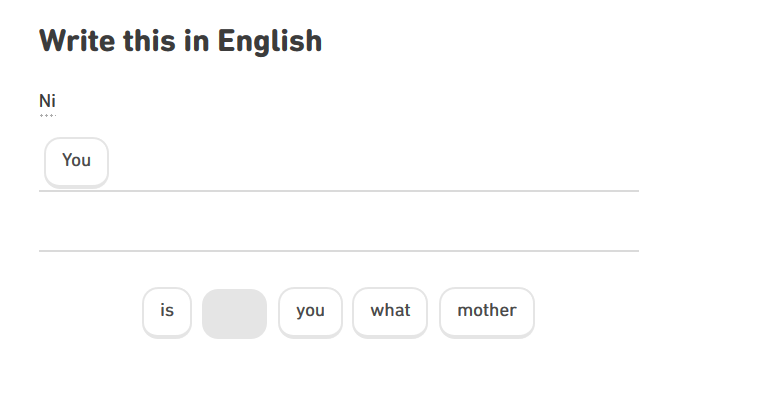Choose the "what" word tile
759x404 pixels.
[390, 311]
